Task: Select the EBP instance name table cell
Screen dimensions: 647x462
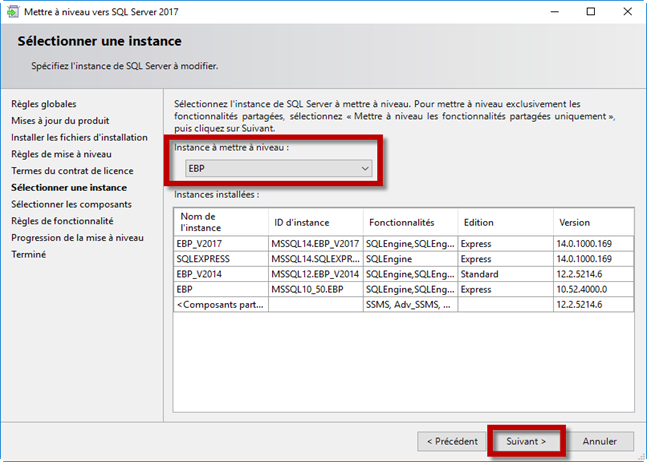Action: pyautogui.click(x=221, y=290)
